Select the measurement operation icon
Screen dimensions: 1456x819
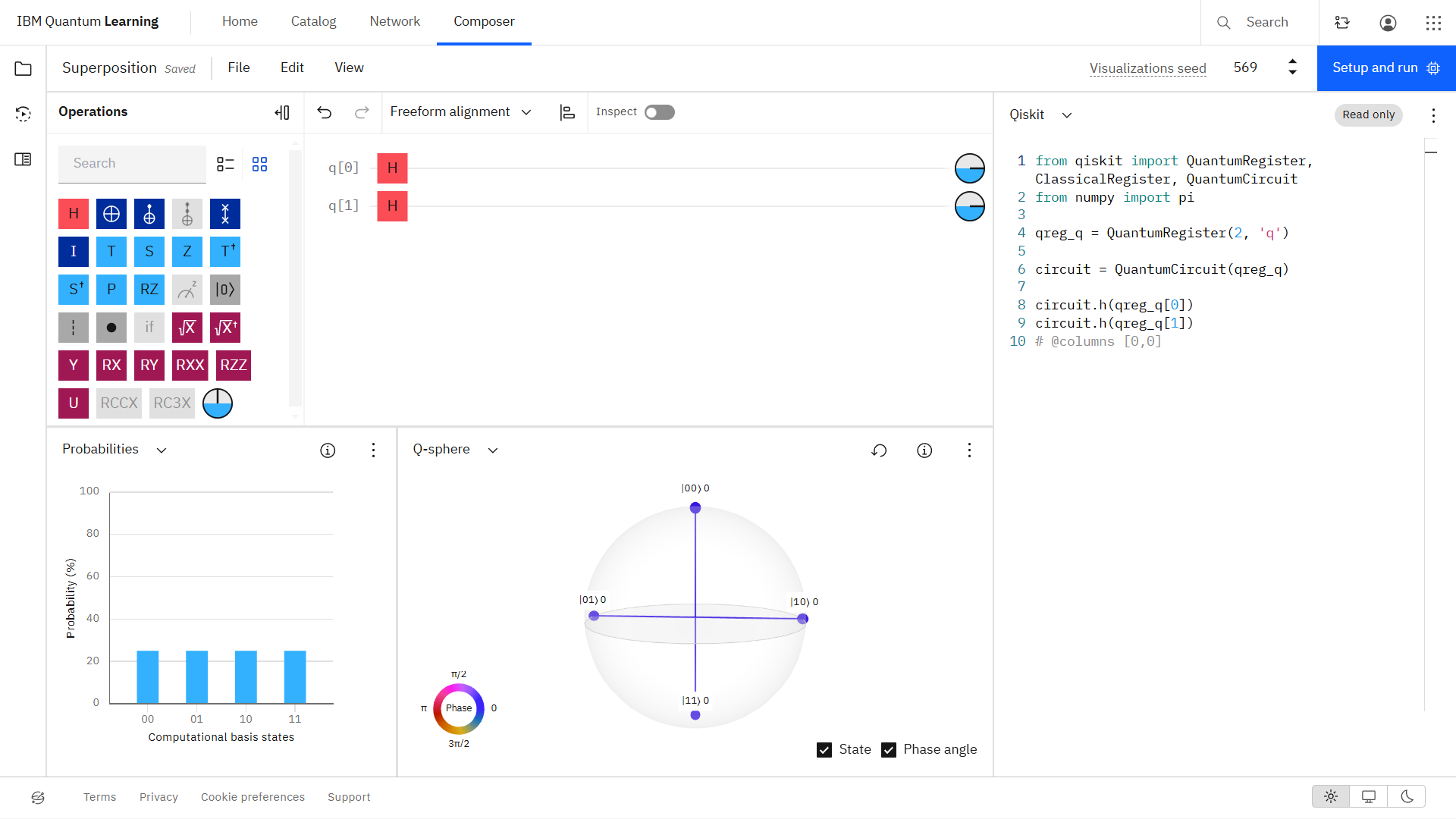coord(187,290)
